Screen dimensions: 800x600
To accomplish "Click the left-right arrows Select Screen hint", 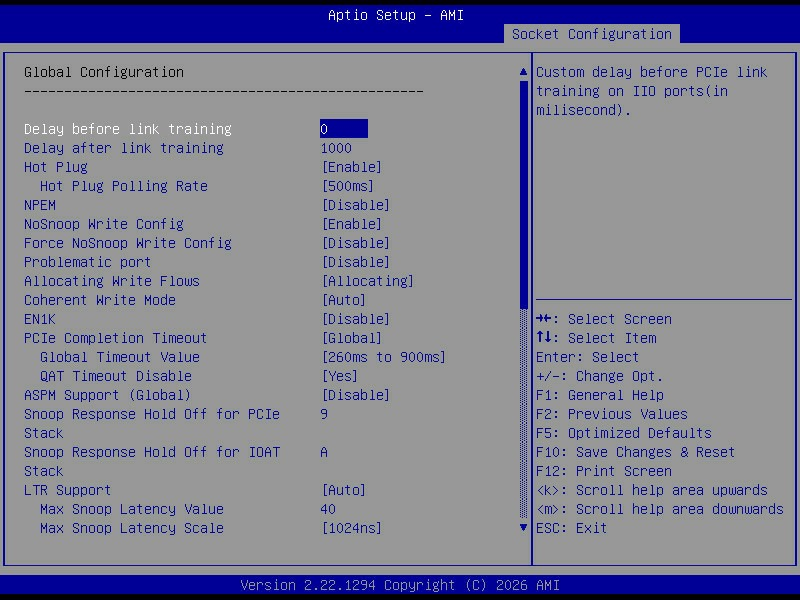I will pyautogui.click(x=604, y=319).
